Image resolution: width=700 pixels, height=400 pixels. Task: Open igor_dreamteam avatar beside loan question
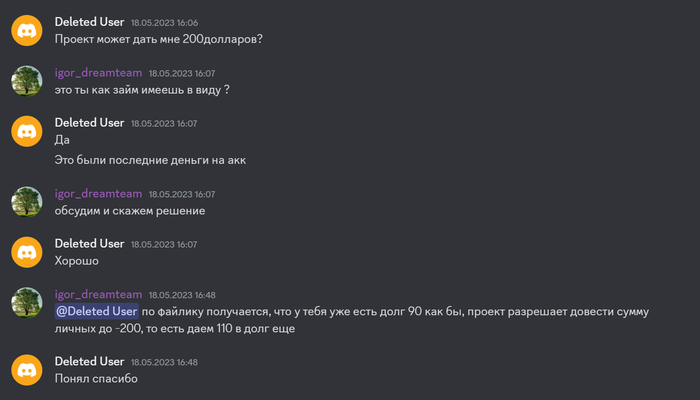tap(27, 81)
